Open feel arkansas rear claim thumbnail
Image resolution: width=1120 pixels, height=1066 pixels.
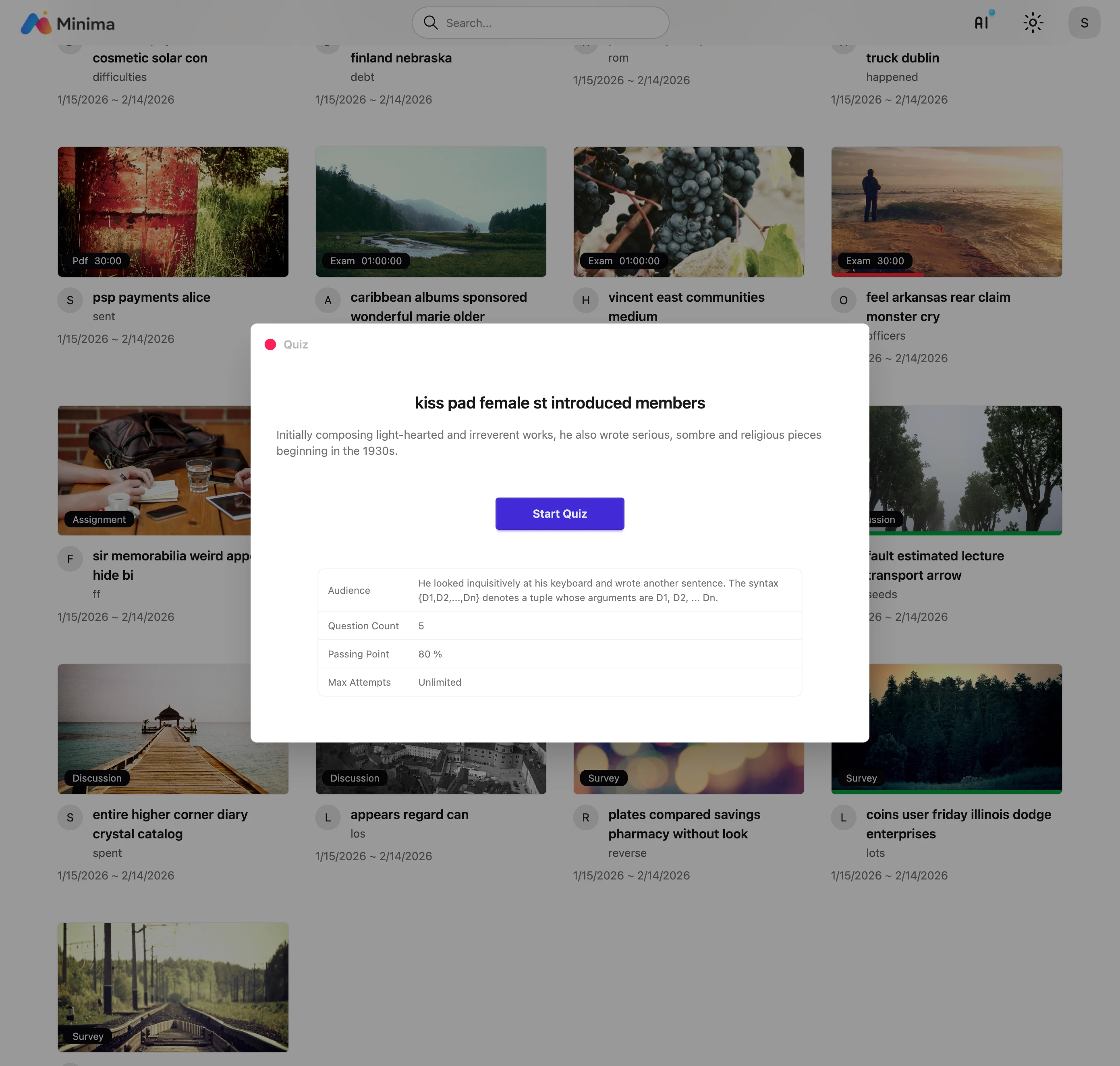pos(946,212)
